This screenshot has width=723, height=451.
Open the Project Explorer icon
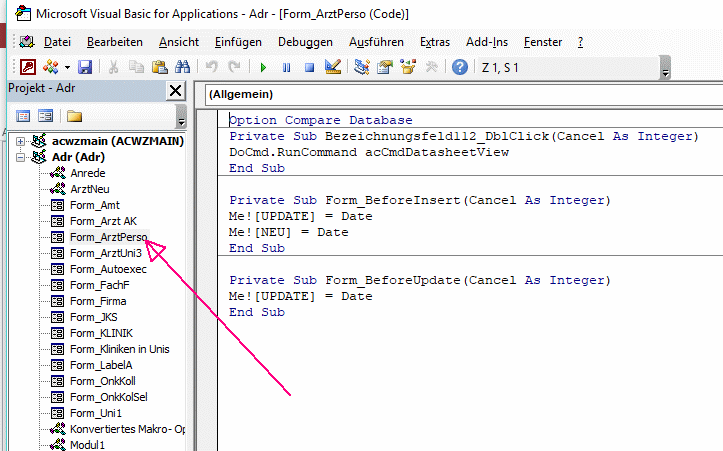362,67
